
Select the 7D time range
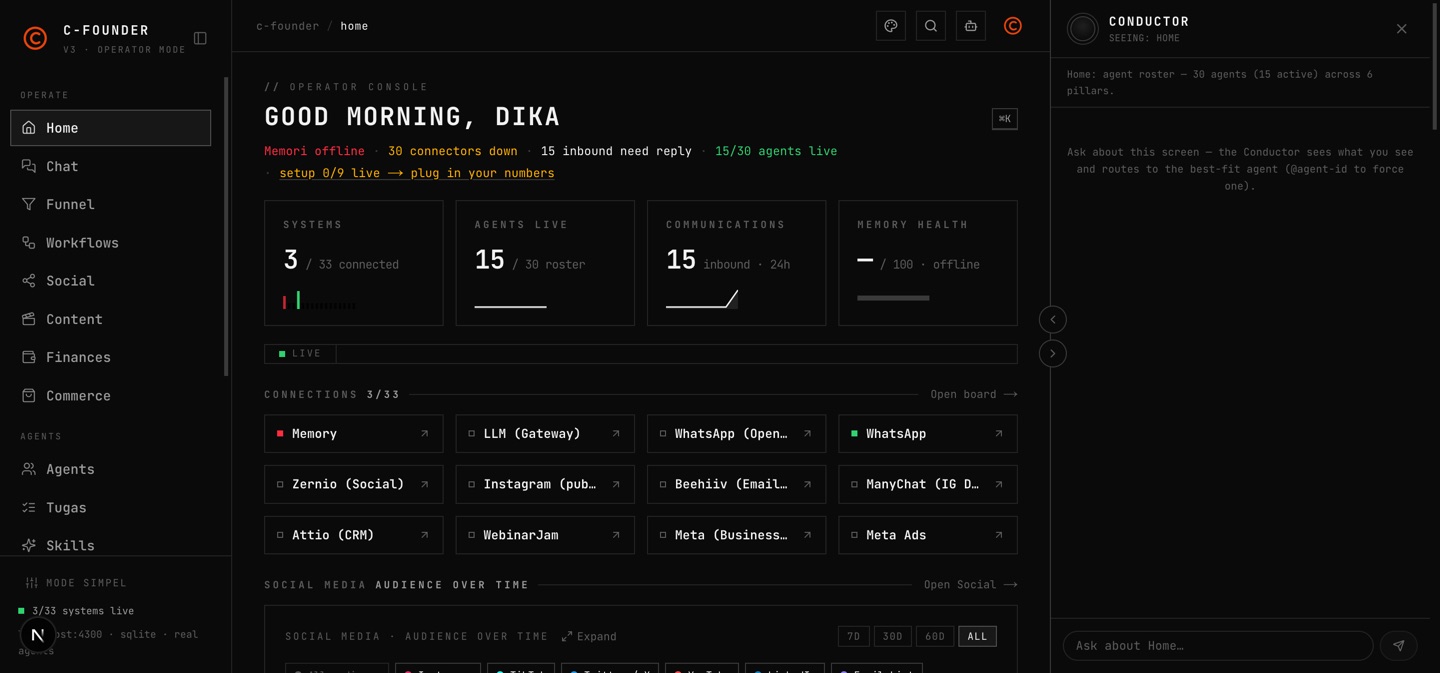click(853, 636)
